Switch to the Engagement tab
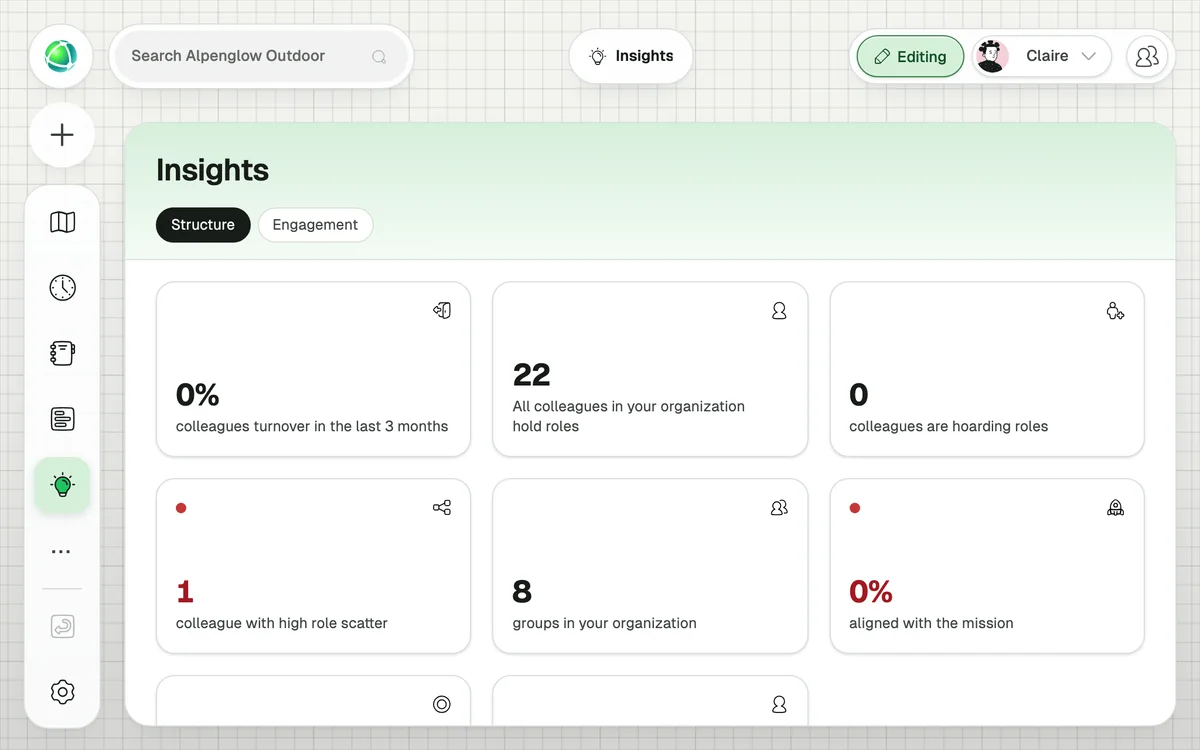 (x=315, y=225)
